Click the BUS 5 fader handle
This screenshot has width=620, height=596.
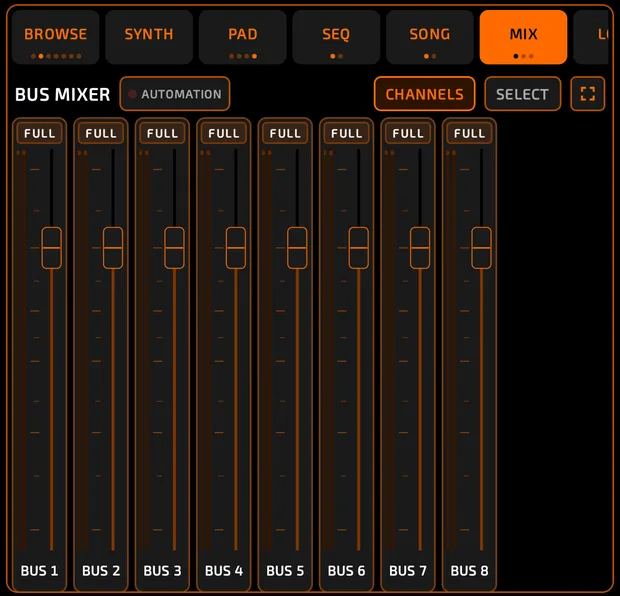(x=297, y=248)
